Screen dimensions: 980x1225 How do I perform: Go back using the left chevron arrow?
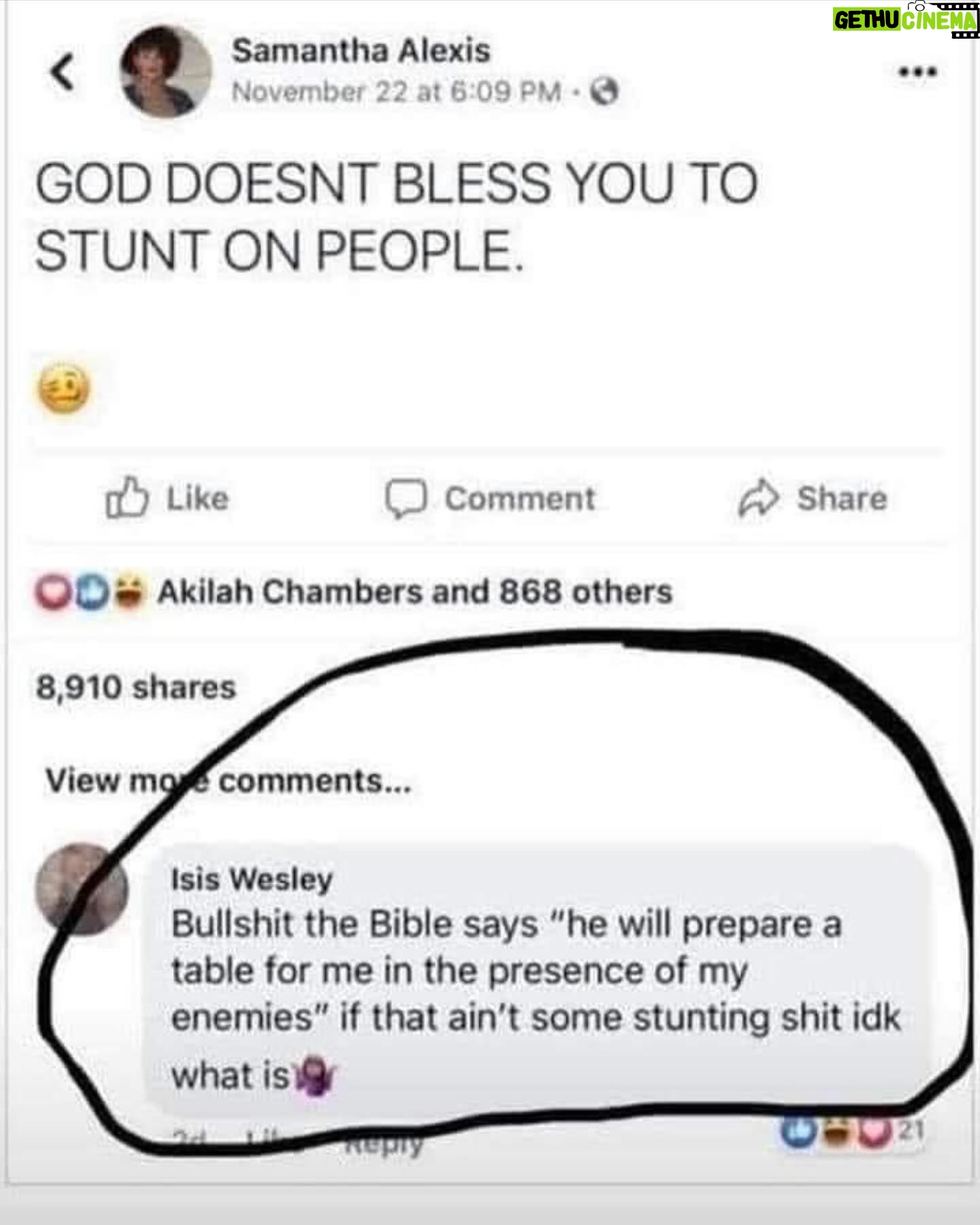coord(63,73)
